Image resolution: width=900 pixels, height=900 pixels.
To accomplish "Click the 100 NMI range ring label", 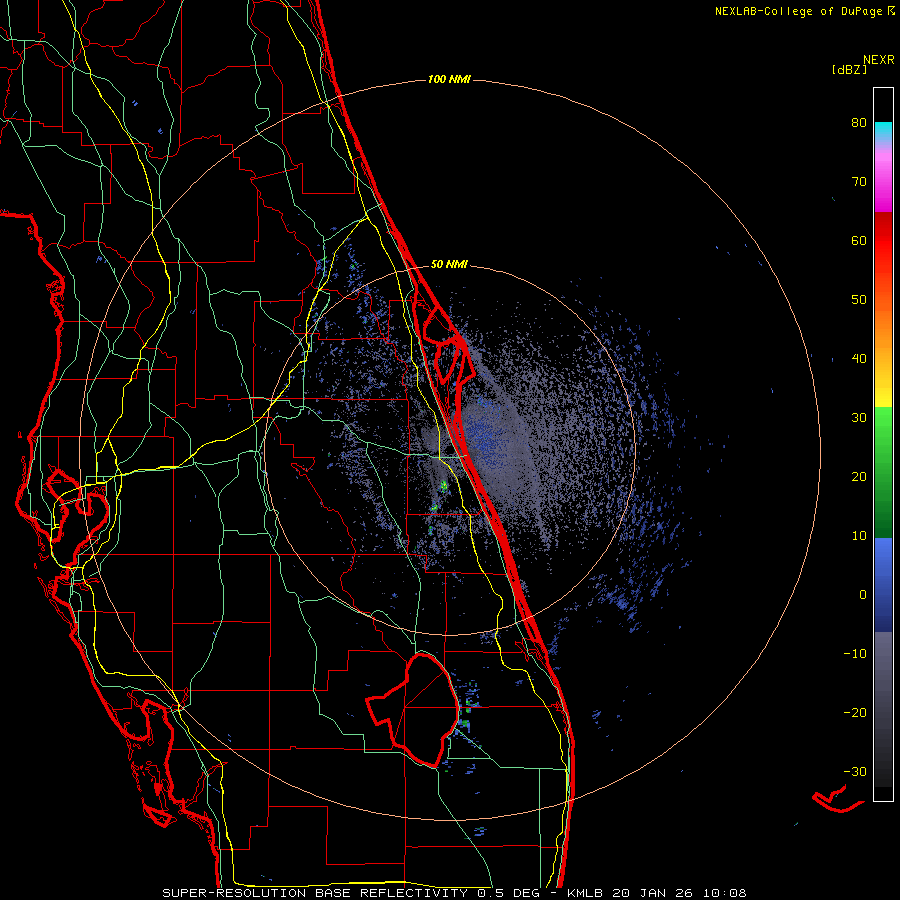I will [449, 79].
